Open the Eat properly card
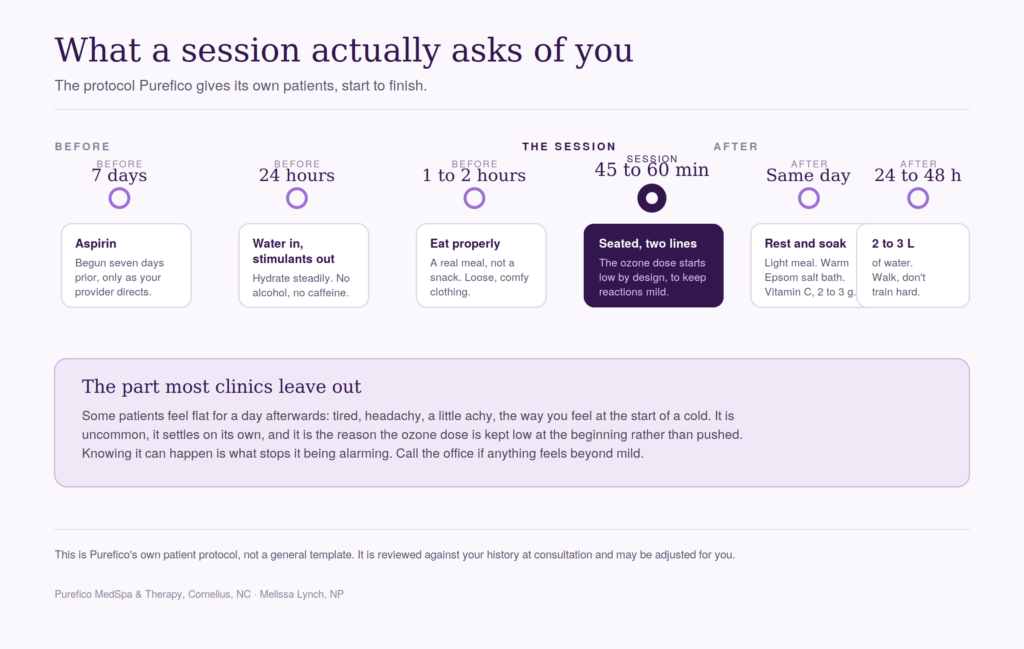Viewport: 1024px width, 649px height. click(x=481, y=266)
